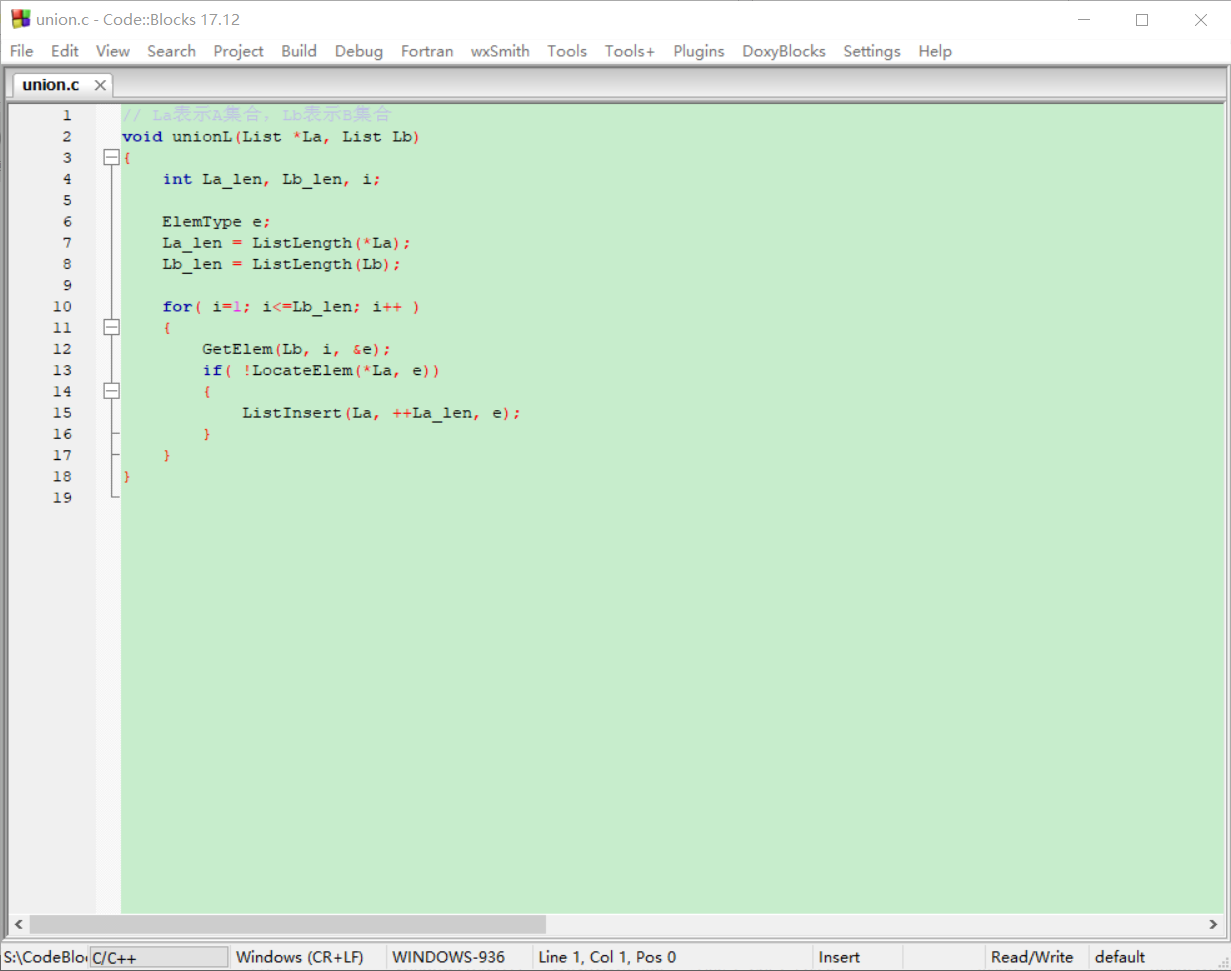
Task: Open the Project menu
Action: [238, 51]
